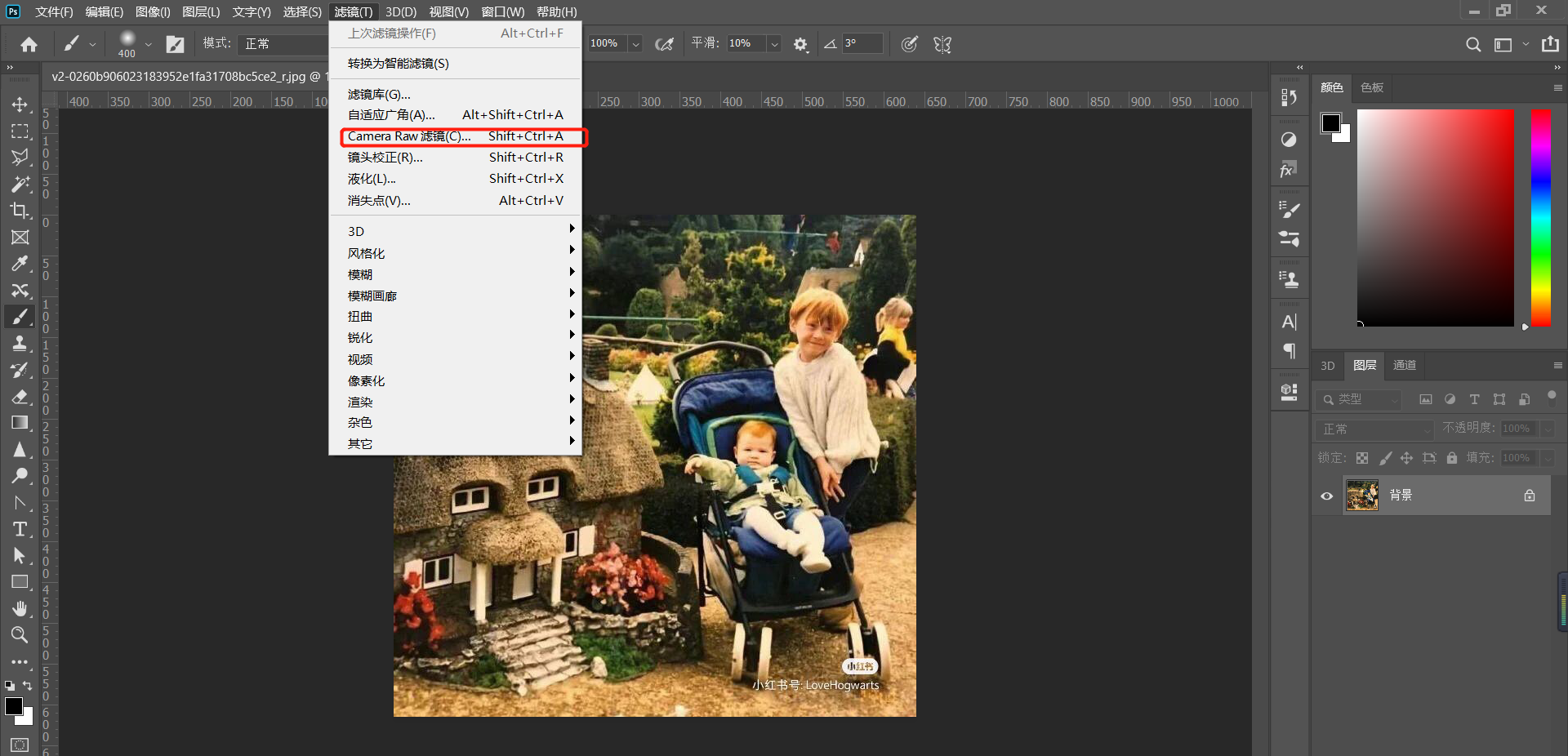Toggle lock transparent pixels
Image resolution: width=1568 pixels, height=756 pixels.
[1361, 458]
